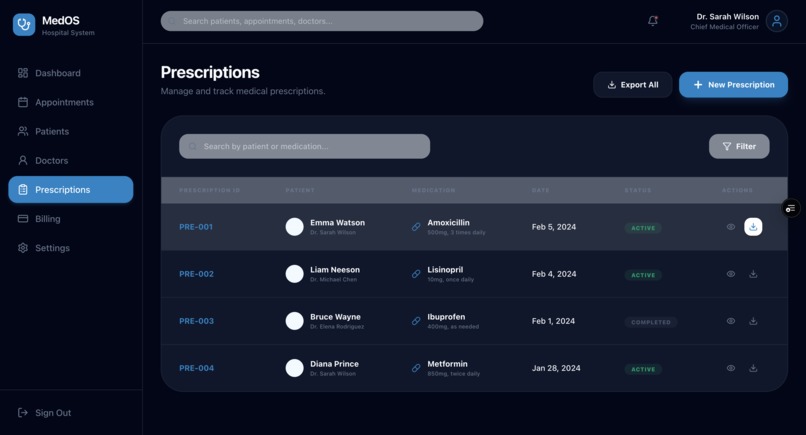Image resolution: width=806 pixels, height=435 pixels.
Task: View PRE-002 details via eye icon
Action: click(x=730, y=274)
